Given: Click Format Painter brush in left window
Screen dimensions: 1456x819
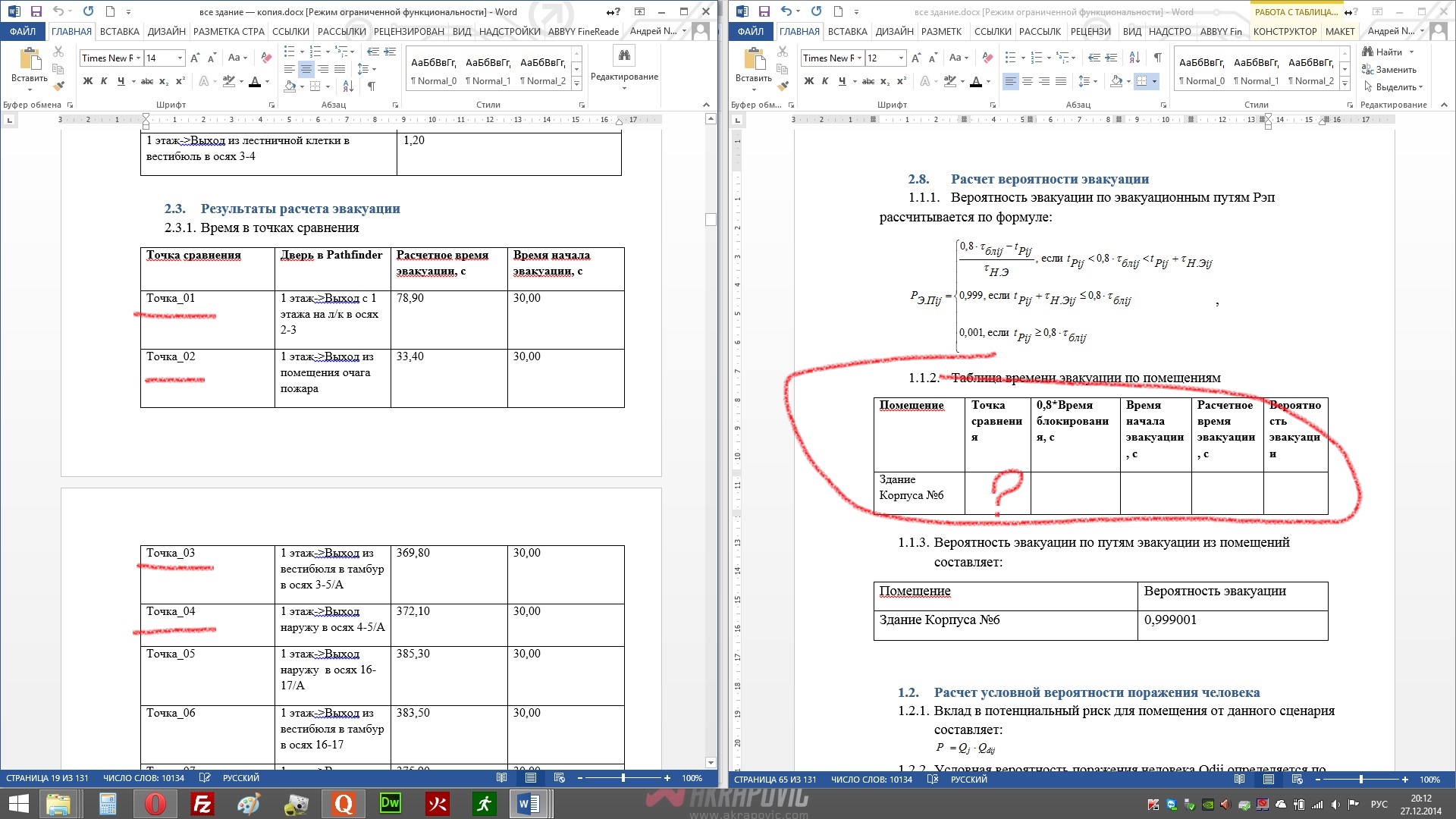Looking at the screenshot, I should click(x=58, y=85).
